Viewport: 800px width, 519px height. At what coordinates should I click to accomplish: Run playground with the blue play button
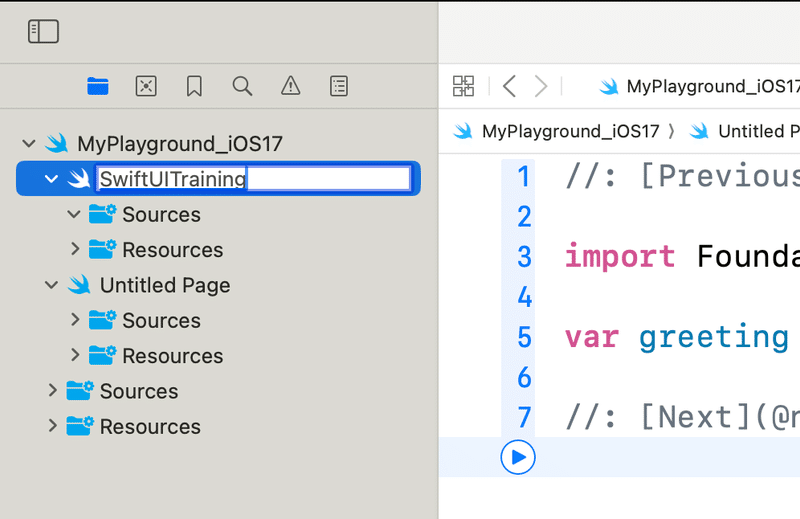click(x=518, y=457)
